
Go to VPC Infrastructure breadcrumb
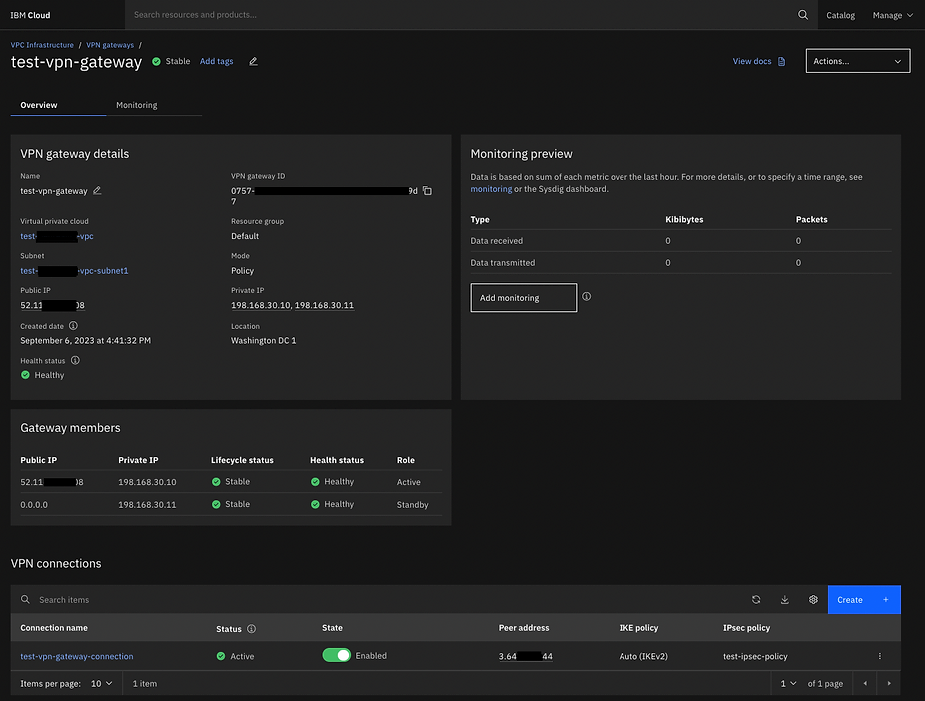42,45
